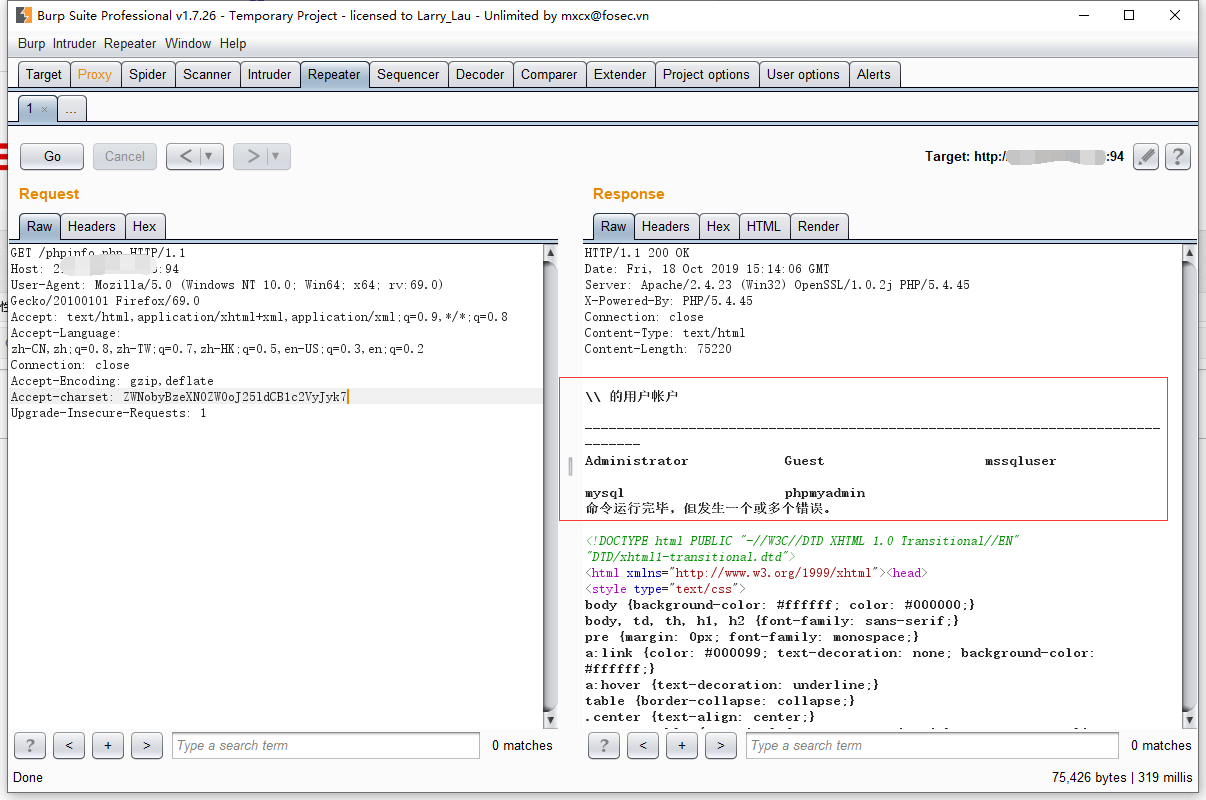Select response Raw view tab
Viewport: 1206px width, 800px height.
[614, 226]
